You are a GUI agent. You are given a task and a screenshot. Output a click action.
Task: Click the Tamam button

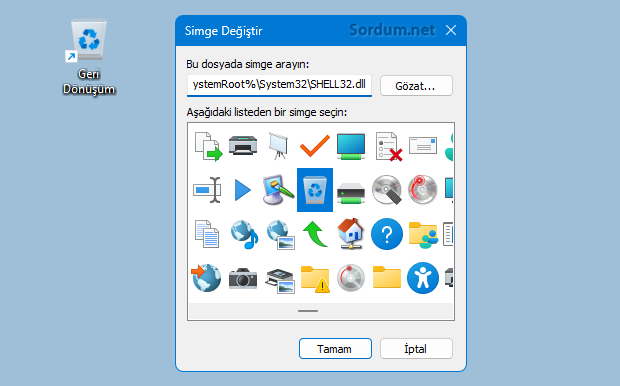point(335,348)
